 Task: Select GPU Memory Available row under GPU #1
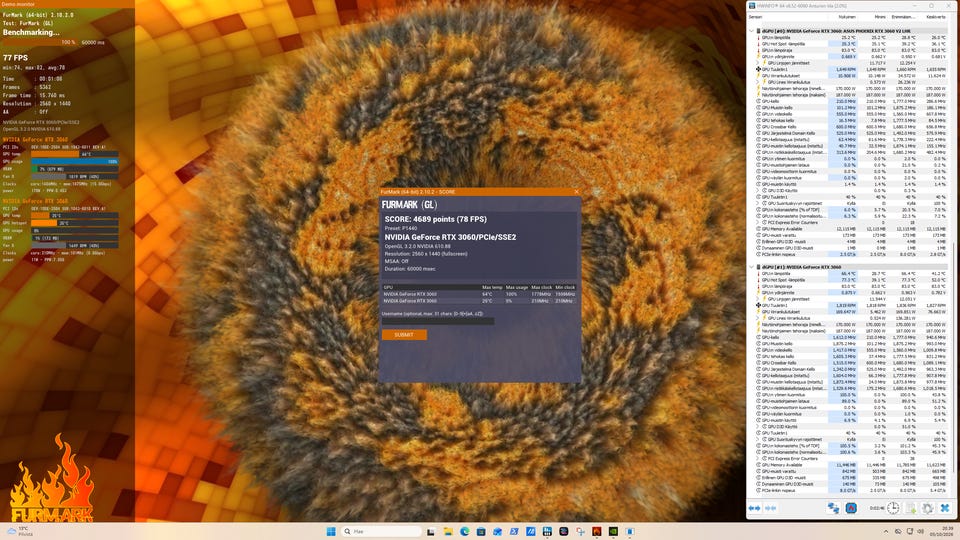(x=851, y=465)
